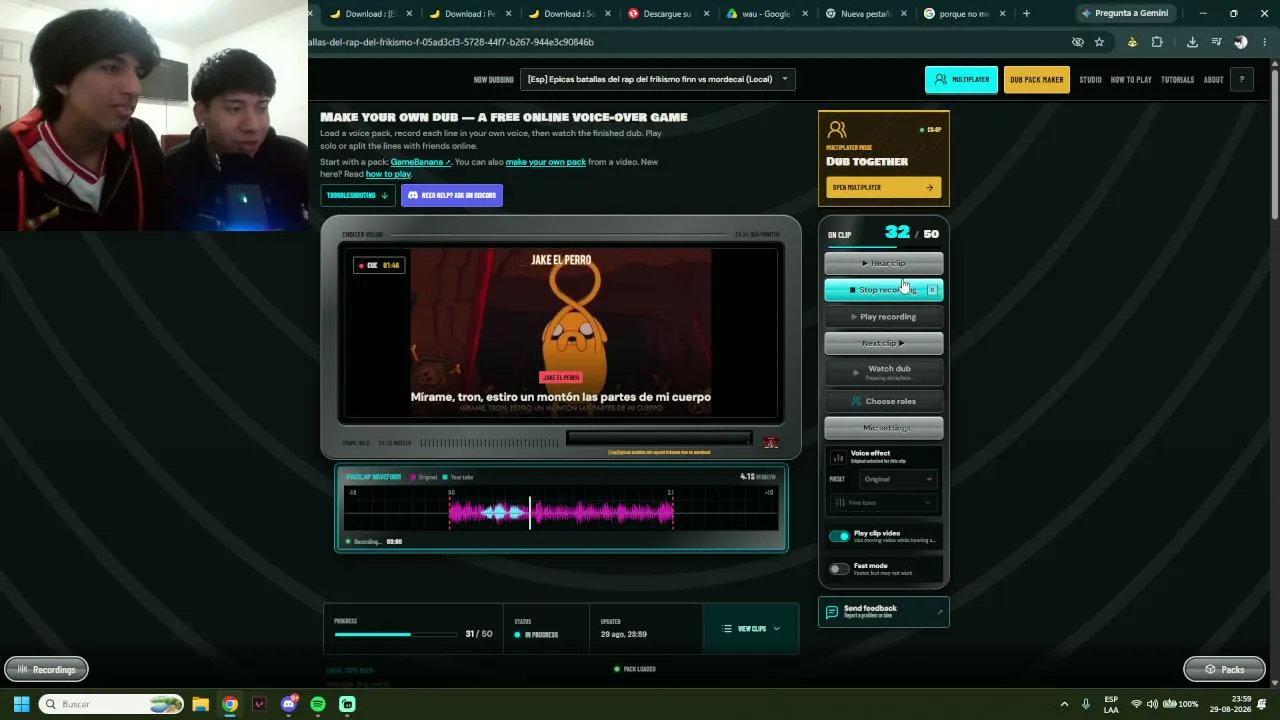This screenshot has width=1280, height=720.
Task: Expand the Troubleshooting section
Action: point(357,195)
